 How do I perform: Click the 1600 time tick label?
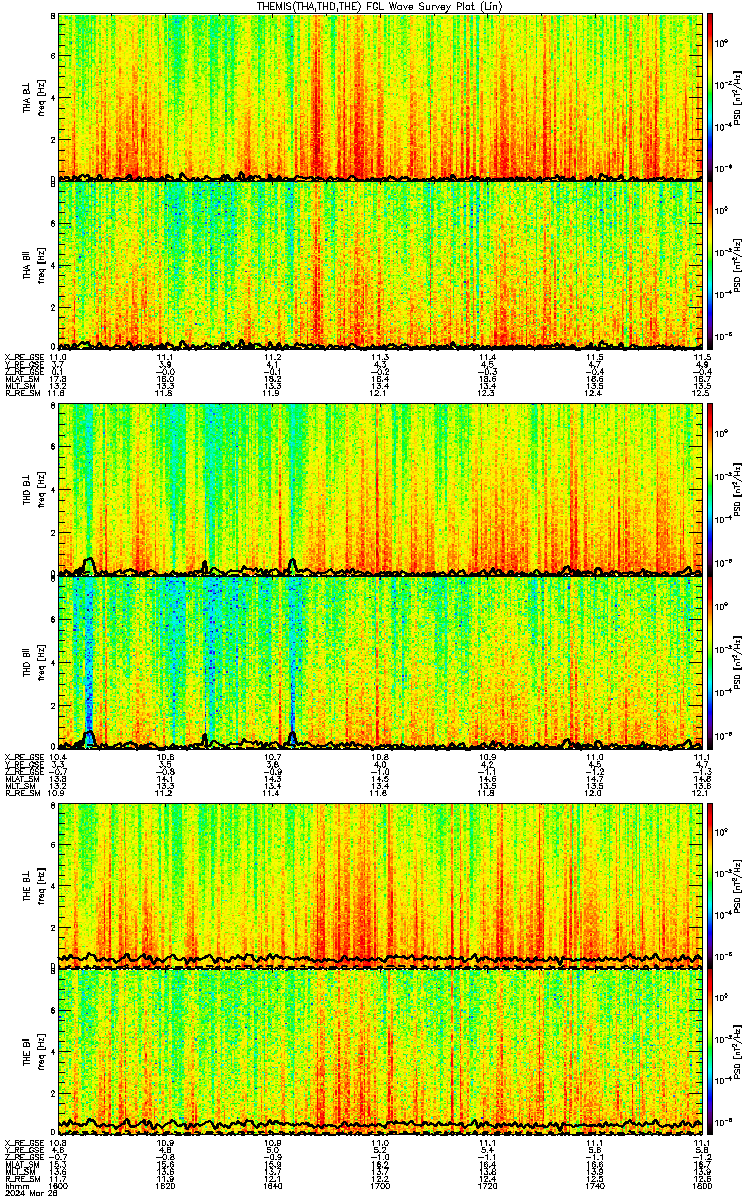point(59,1185)
